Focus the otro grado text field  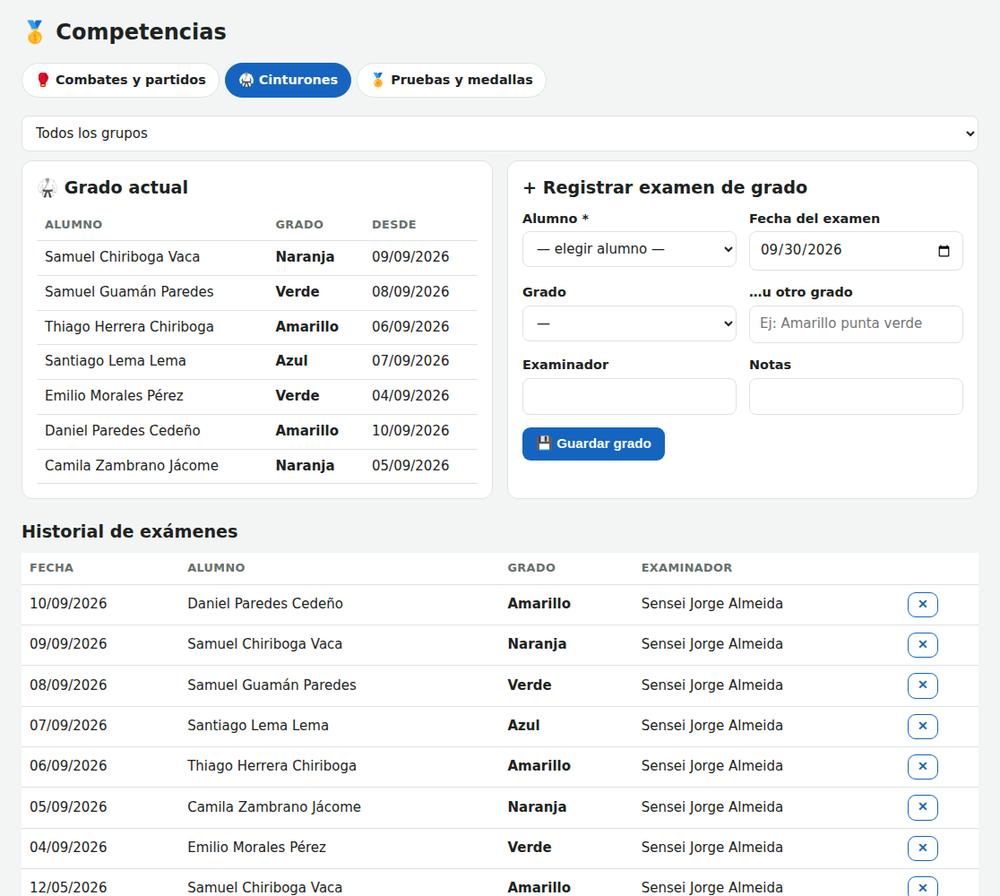(x=856, y=323)
